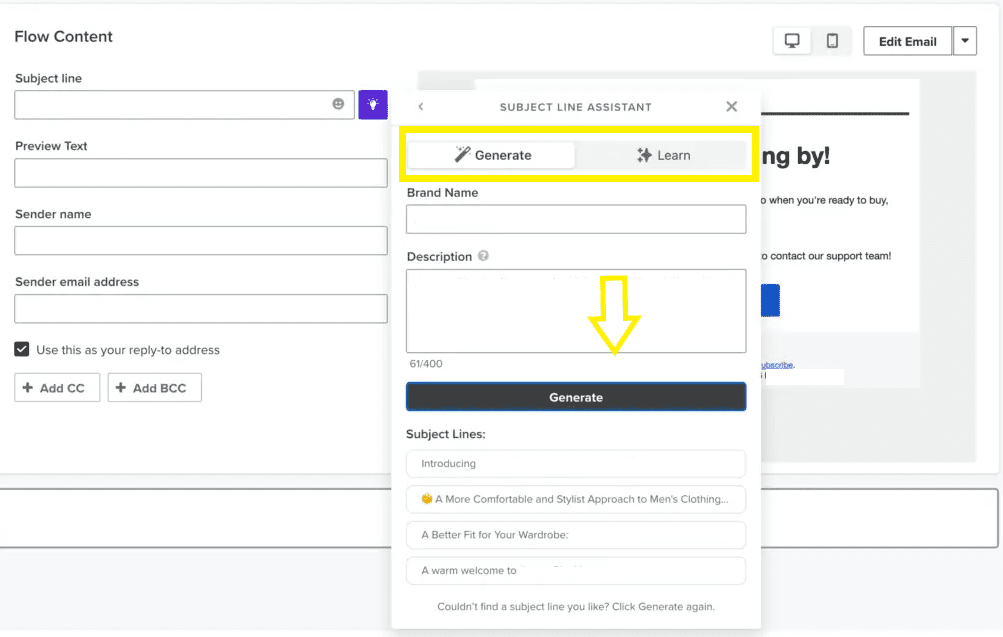This screenshot has height=637, width=1003.
Task: Switch to mobile preview mode
Action: [x=832, y=41]
